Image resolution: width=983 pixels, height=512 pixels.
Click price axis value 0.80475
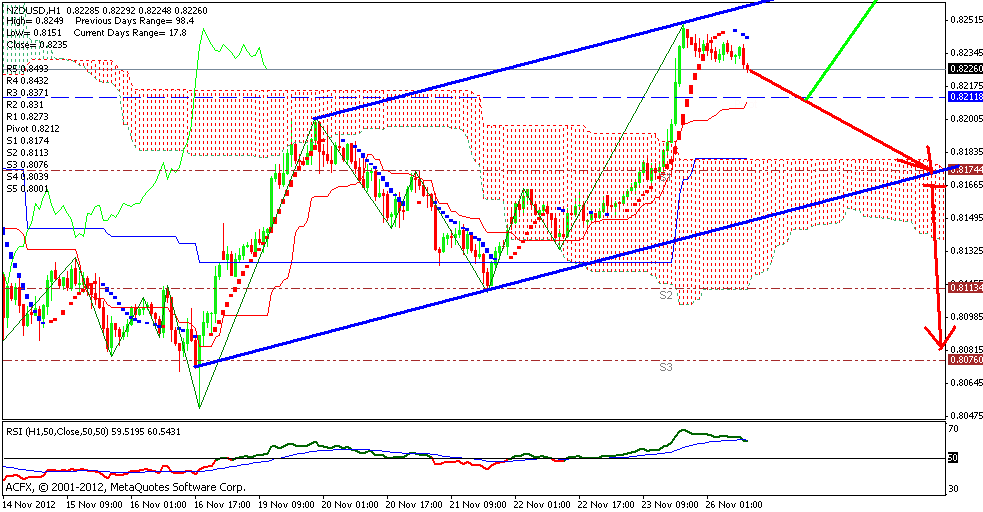click(966, 415)
